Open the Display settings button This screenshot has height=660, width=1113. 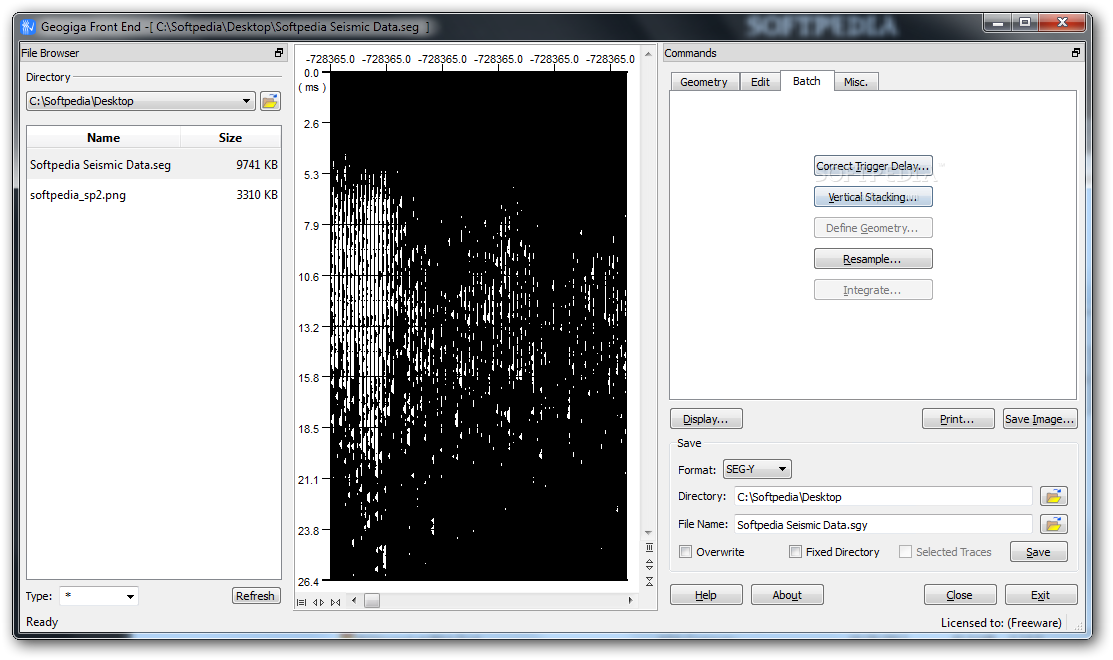[706, 419]
